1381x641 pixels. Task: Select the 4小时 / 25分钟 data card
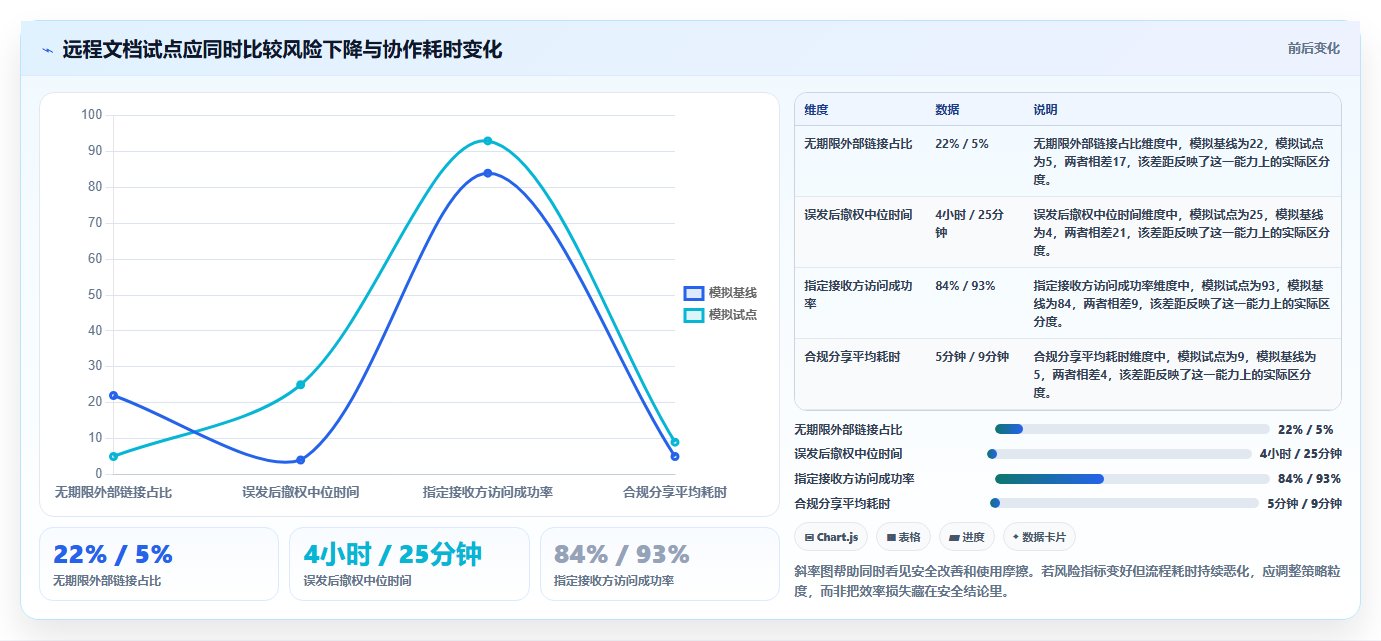pyautogui.click(x=409, y=564)
